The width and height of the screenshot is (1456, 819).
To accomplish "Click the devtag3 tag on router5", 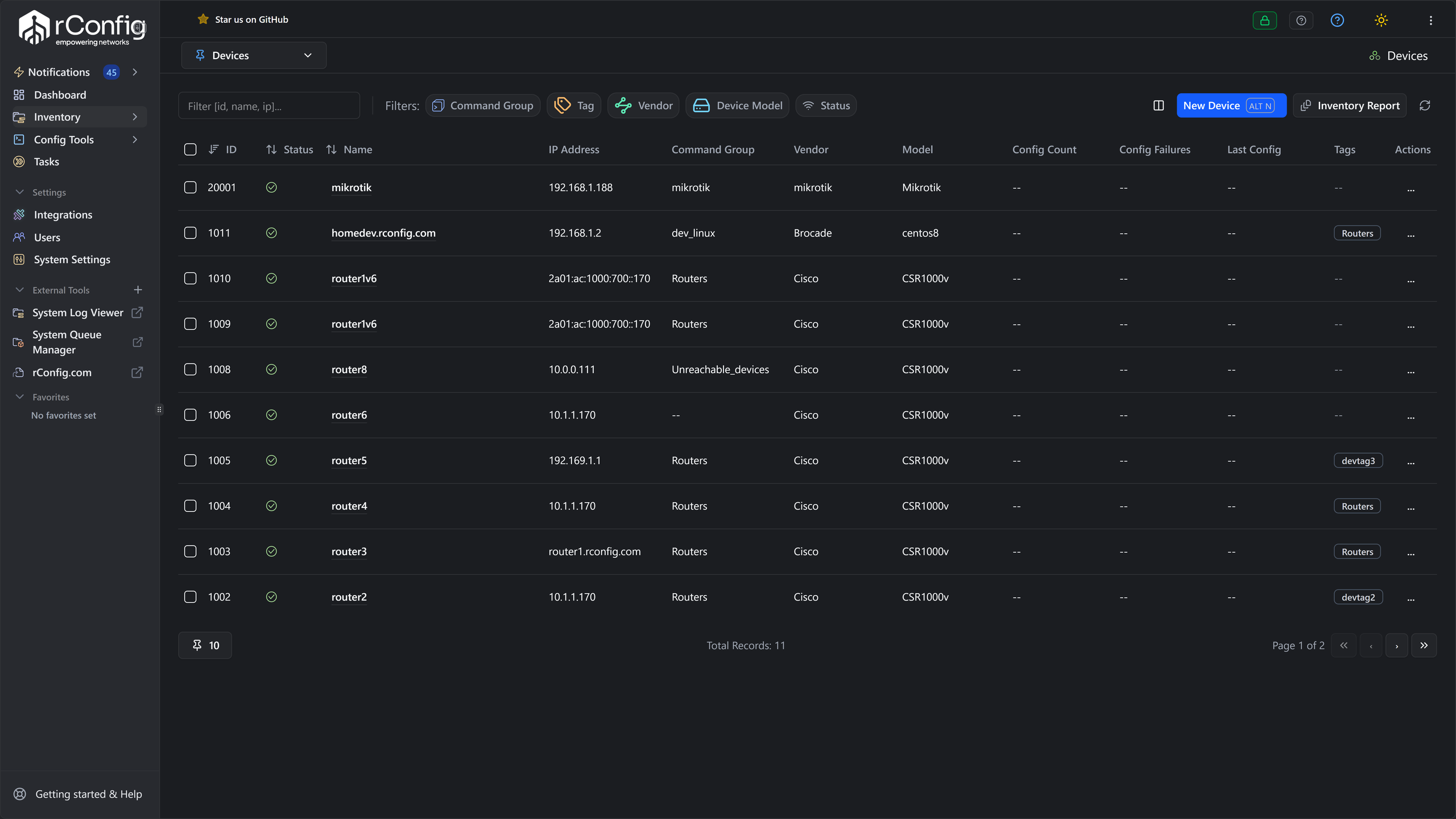I will (1358, 461).
